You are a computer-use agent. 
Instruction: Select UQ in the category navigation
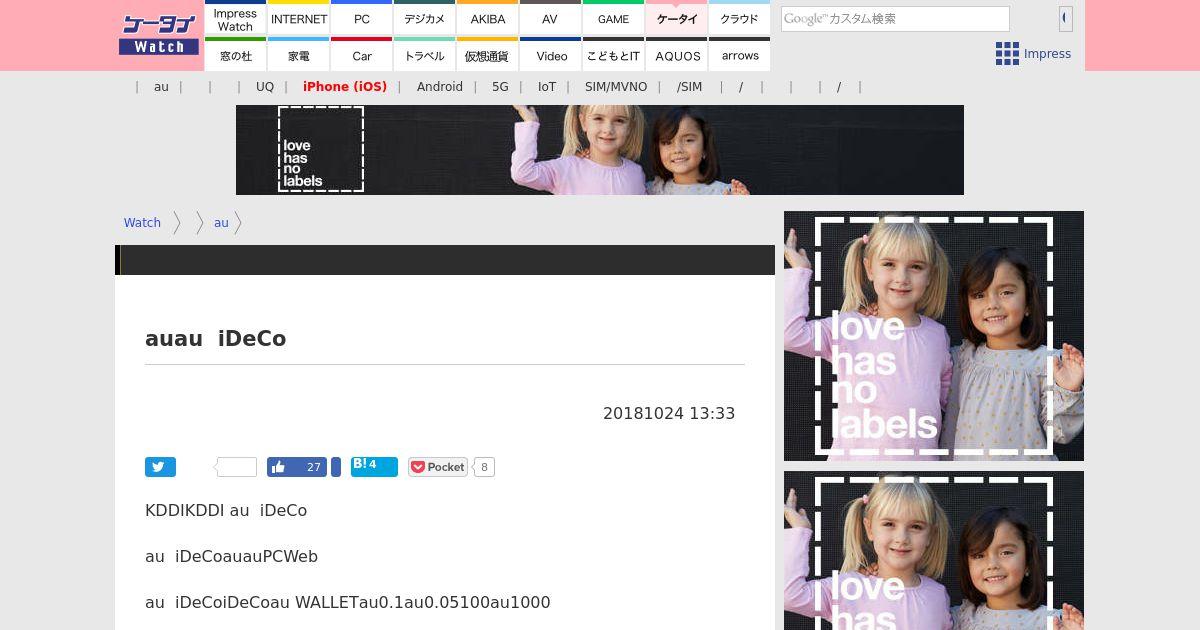pos(265,87)
